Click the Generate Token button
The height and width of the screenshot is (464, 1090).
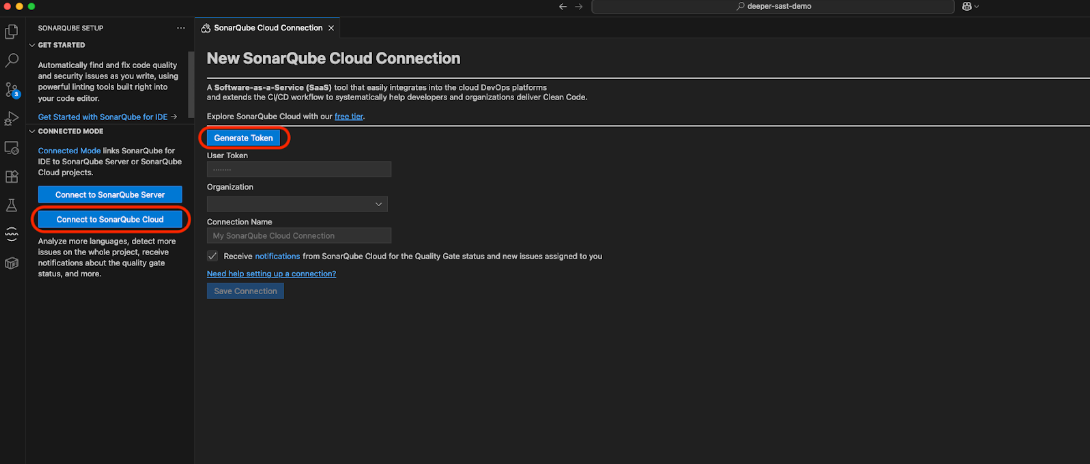(x=243, y=138)
